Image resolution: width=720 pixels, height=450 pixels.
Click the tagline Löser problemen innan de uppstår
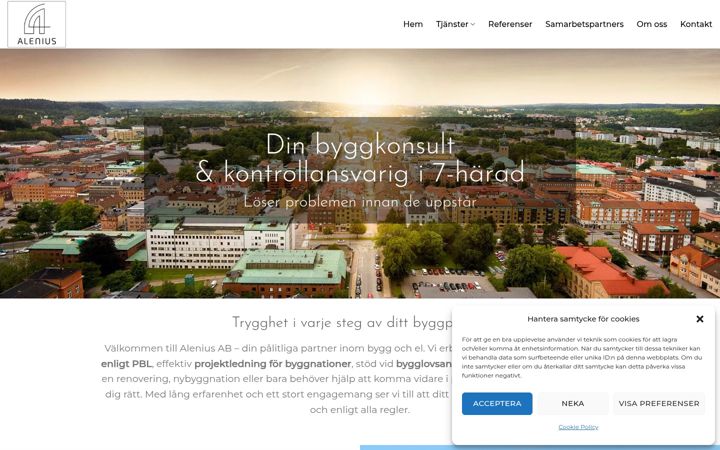coord(360,202)
